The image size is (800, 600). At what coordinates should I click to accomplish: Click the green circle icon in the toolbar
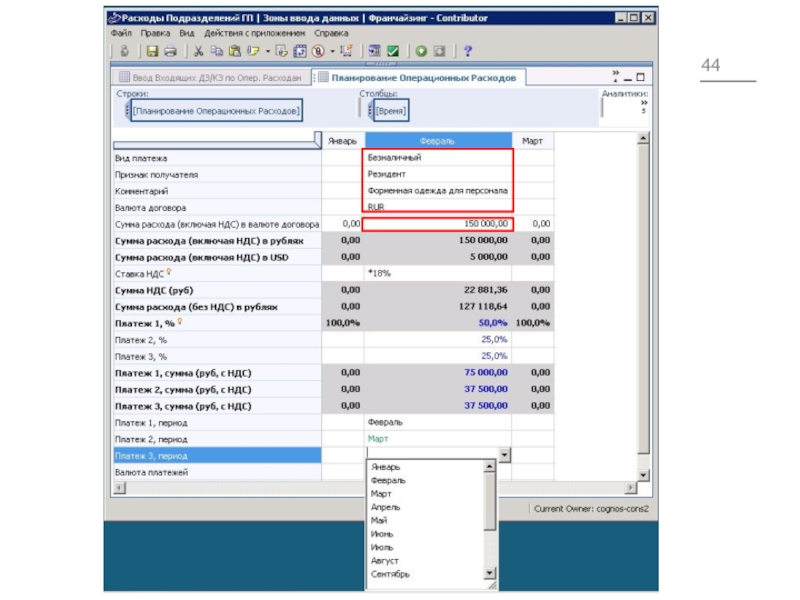click(422, 51)
